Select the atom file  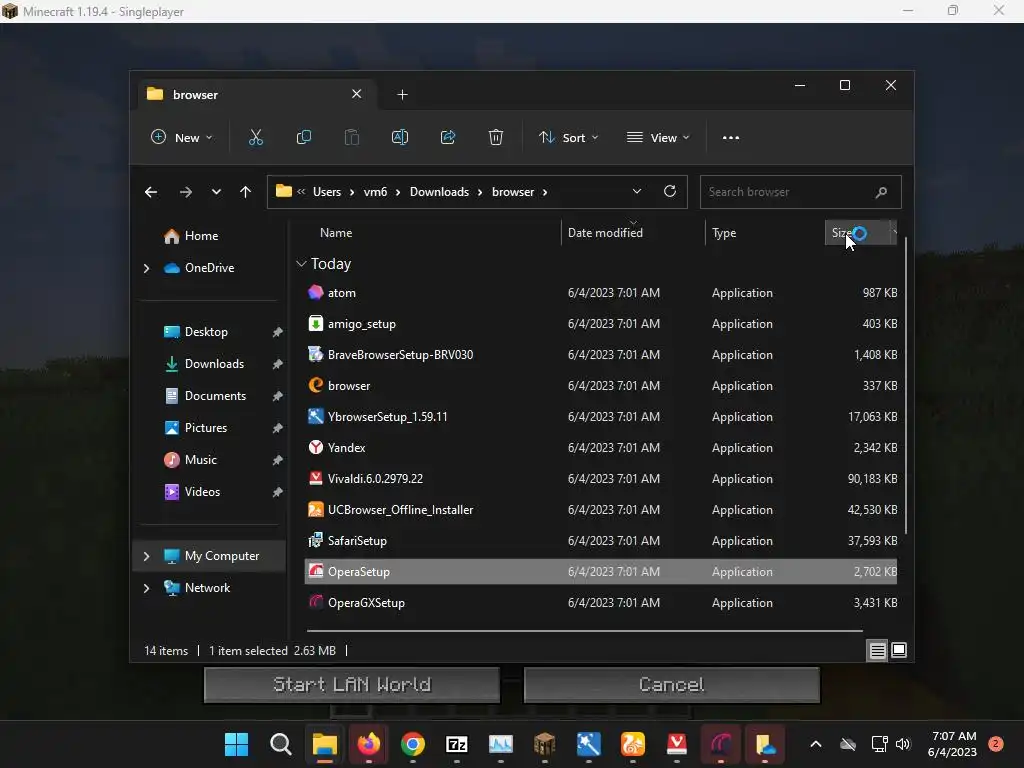click(601, 293)
